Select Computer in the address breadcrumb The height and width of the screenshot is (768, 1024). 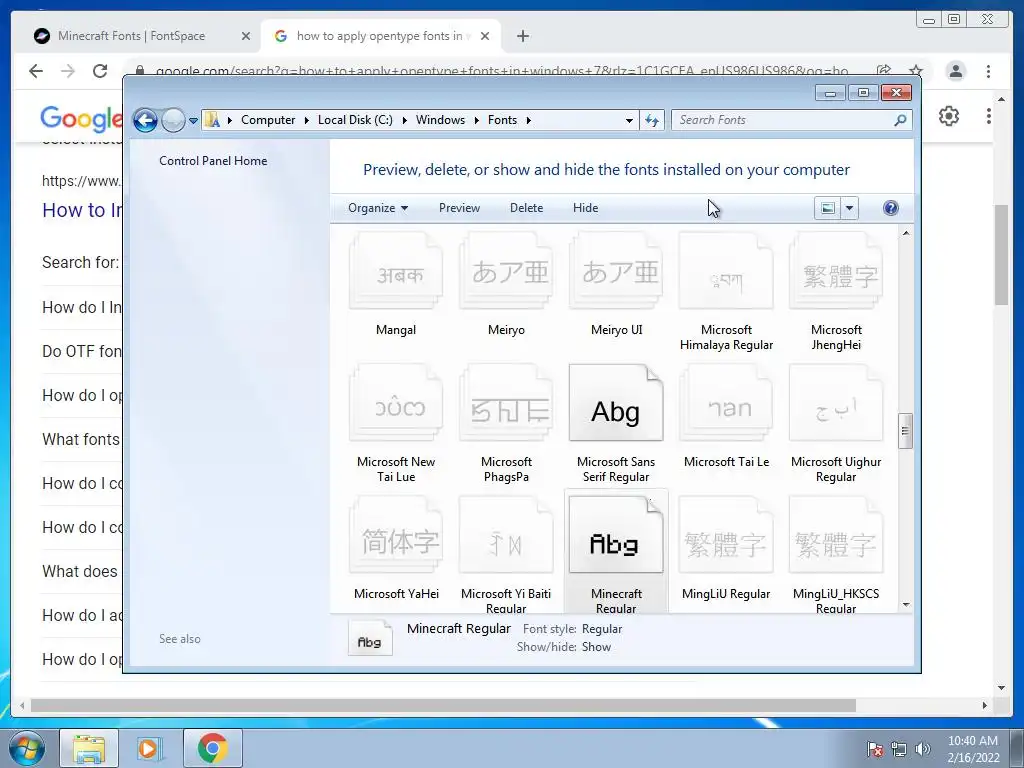(x=268, y=120)
